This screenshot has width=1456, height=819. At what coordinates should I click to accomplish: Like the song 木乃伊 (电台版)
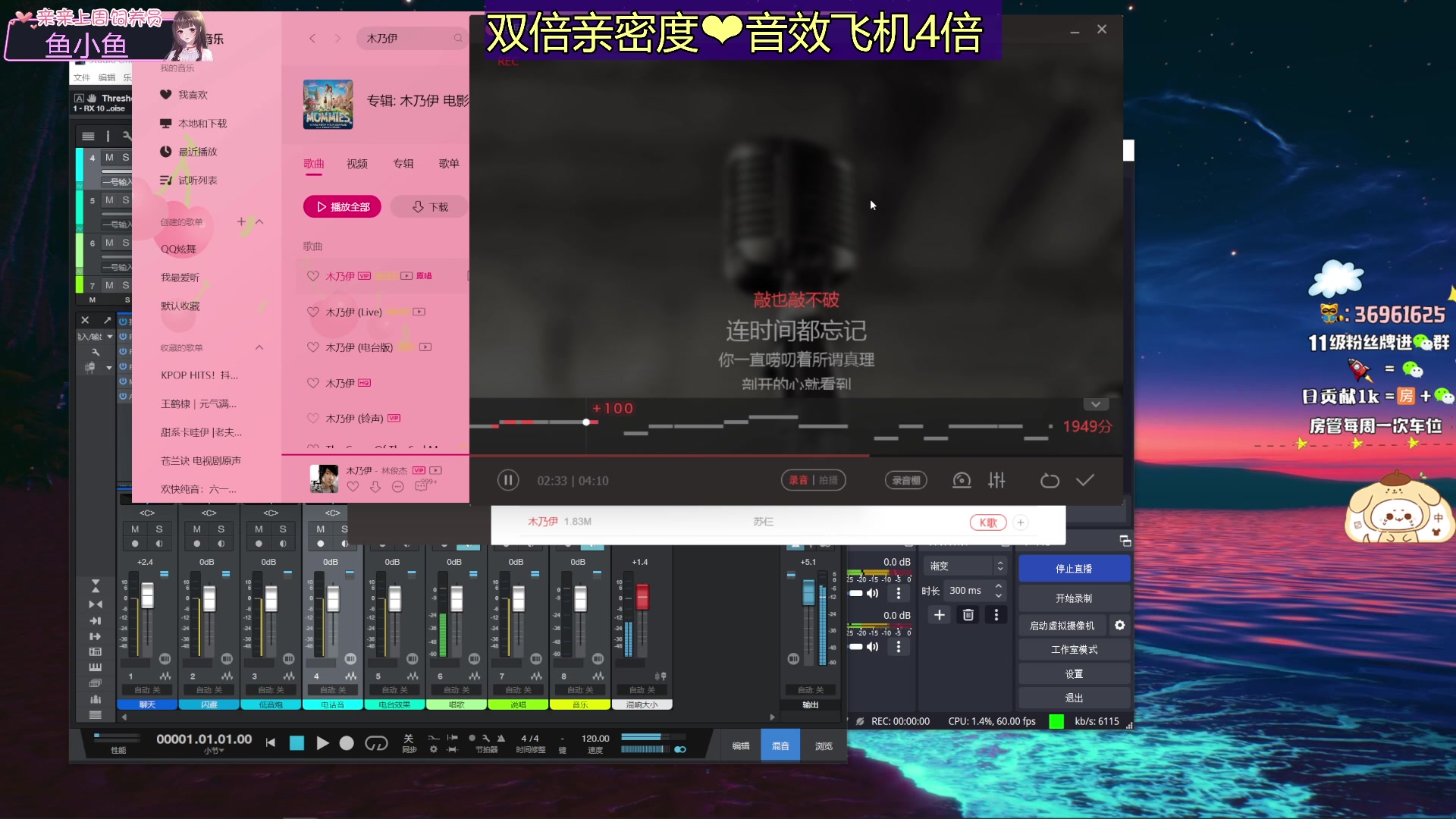click(312, 347)
